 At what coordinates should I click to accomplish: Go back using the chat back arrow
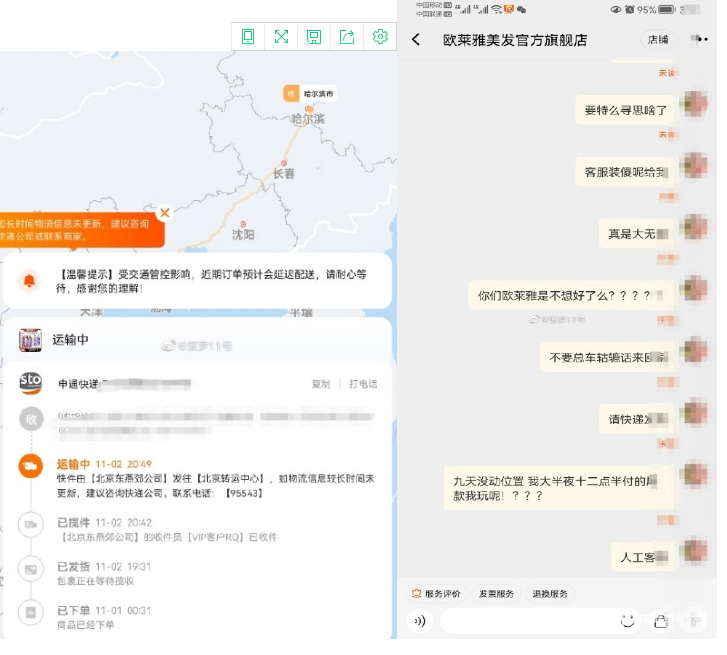pyautogui.click(x=416, y=40)
